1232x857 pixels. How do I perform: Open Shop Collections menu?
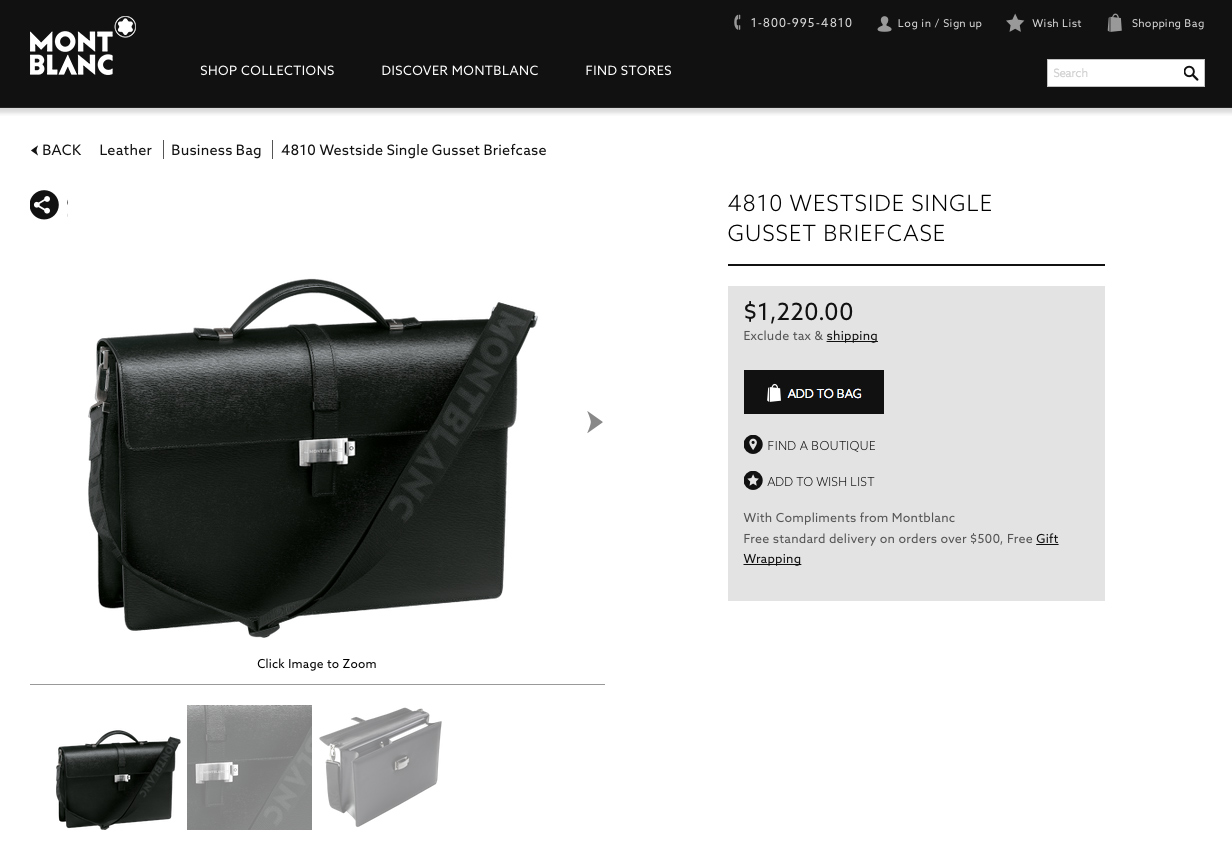coord(267,70)
